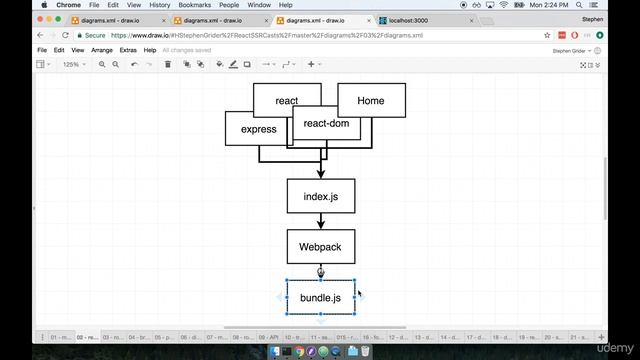This screenshot has width=640, height=360.
Task: Open the insert plus dropdown
Action: click(x=314, y=64)
